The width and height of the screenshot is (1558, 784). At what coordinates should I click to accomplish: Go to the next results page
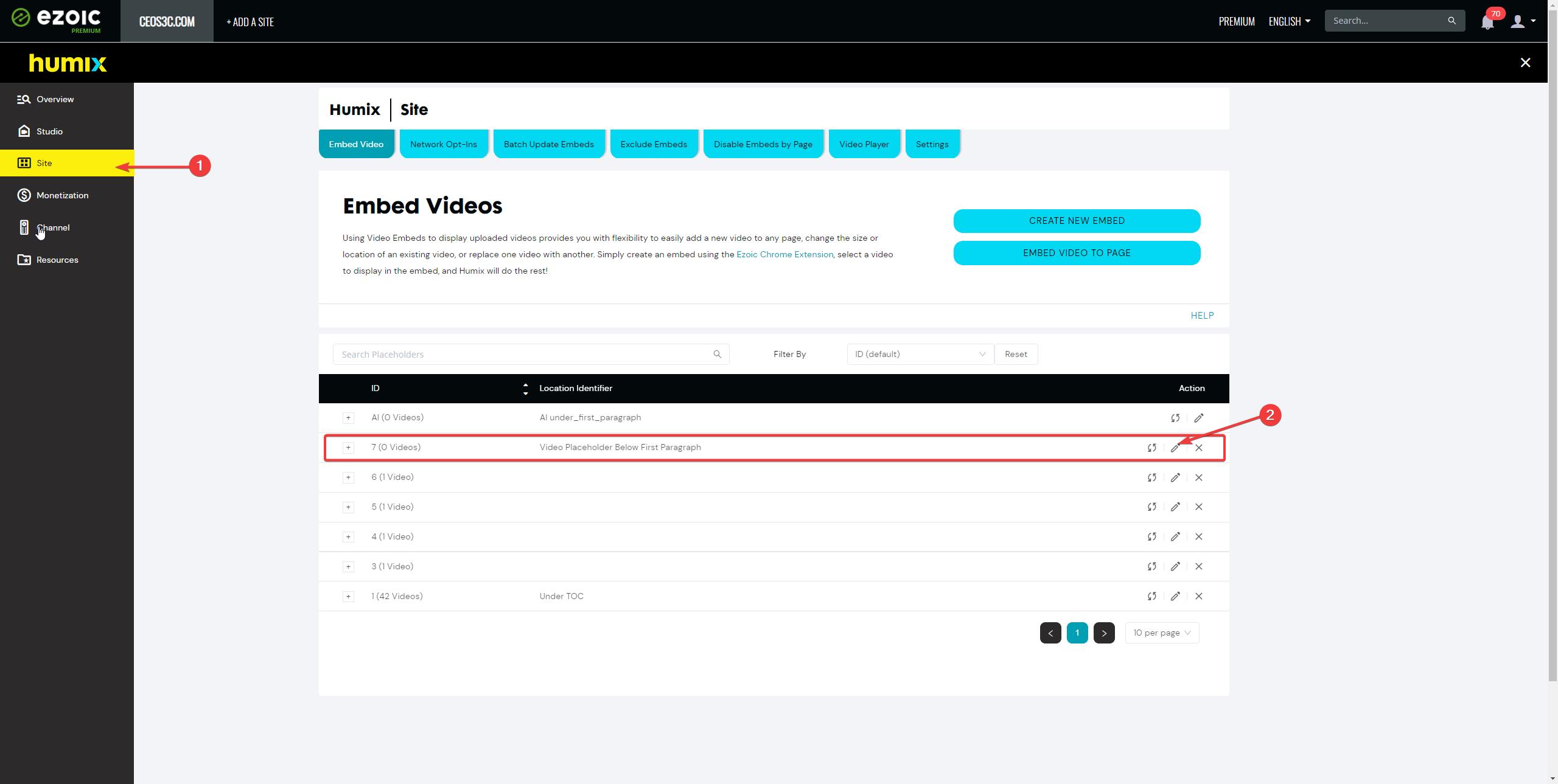[x=1103, y=633]
